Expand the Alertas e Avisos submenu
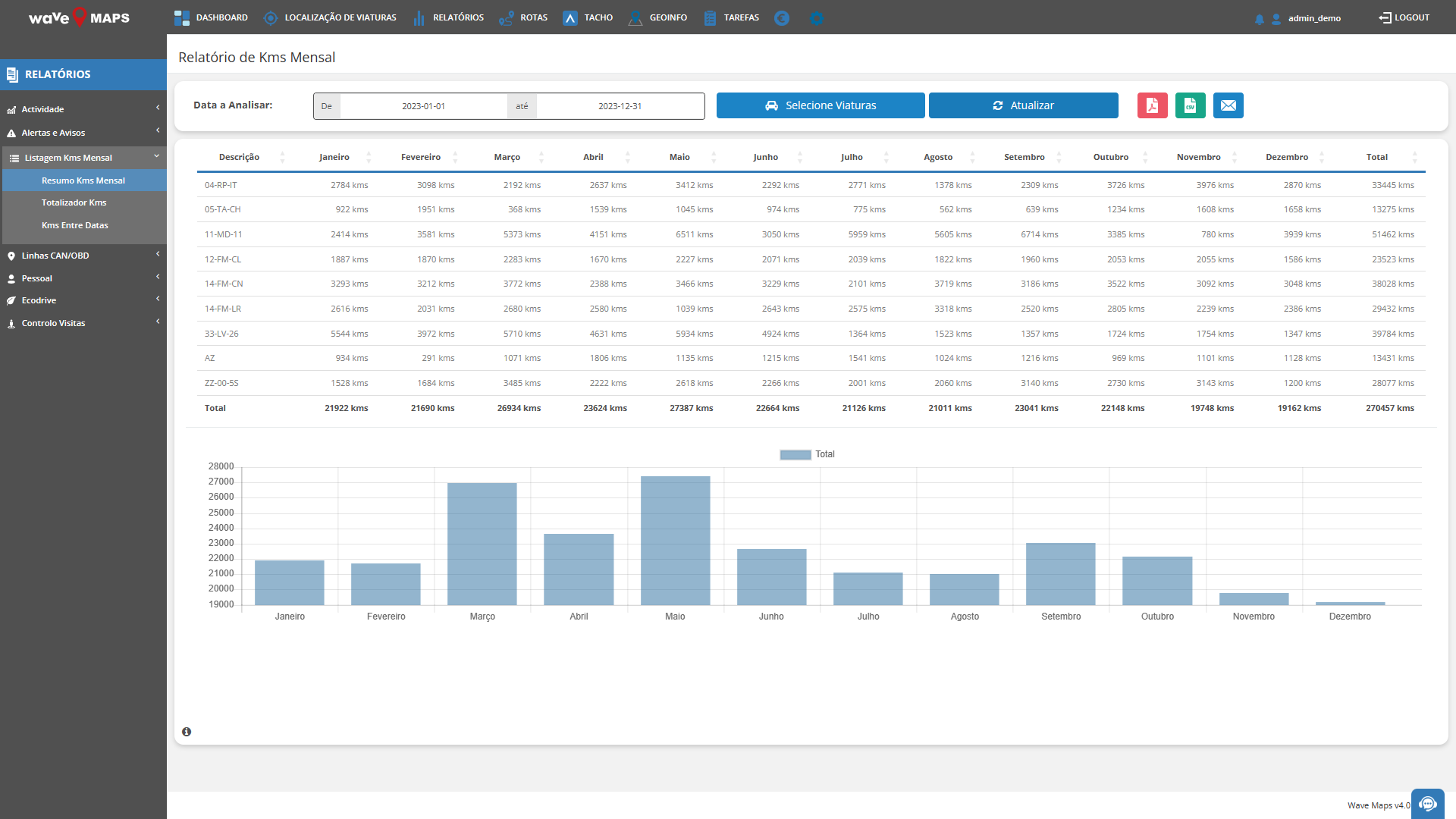Viewport: 1456px width, 819px height. click(158, 130)
